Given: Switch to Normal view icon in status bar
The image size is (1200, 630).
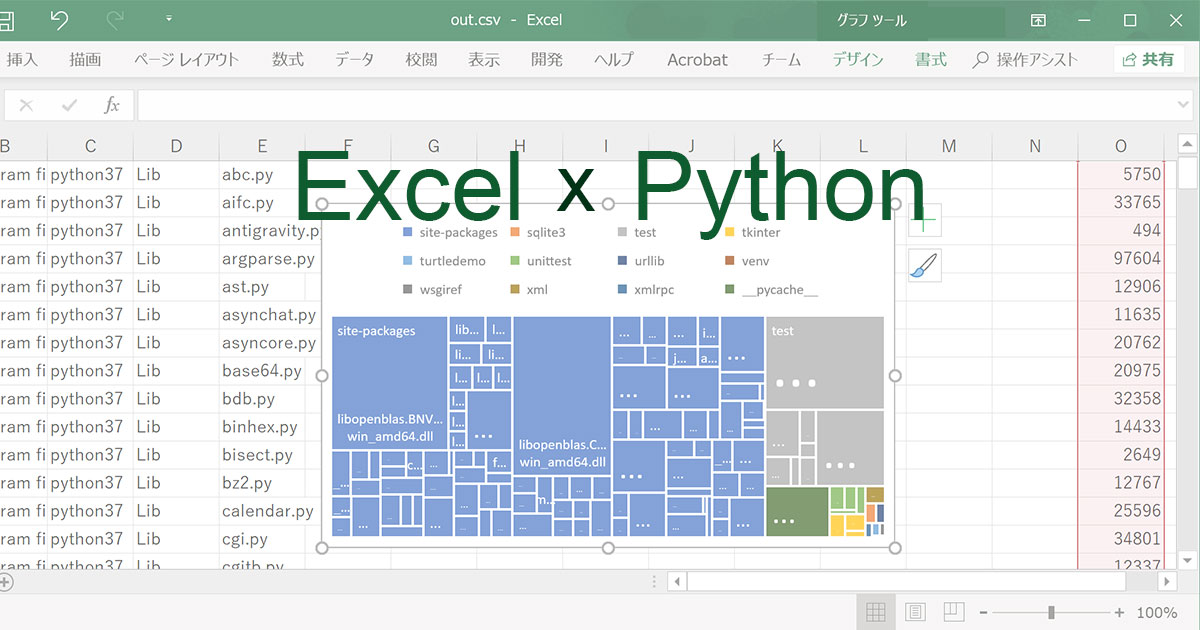Looking at the screenshot, I should point(875,612).
